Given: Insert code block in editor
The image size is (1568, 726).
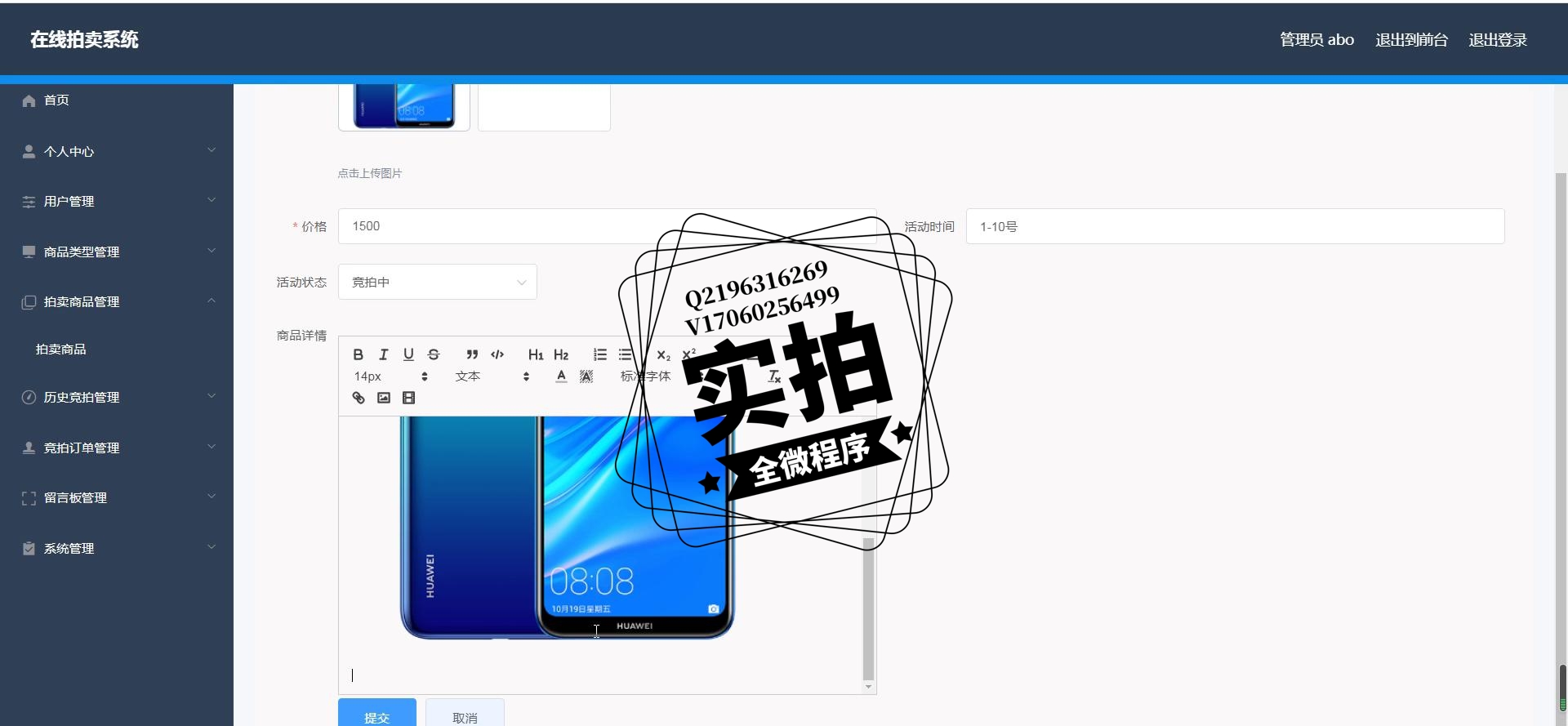Looking at the screenshot, I should click(x=497, y=354).
